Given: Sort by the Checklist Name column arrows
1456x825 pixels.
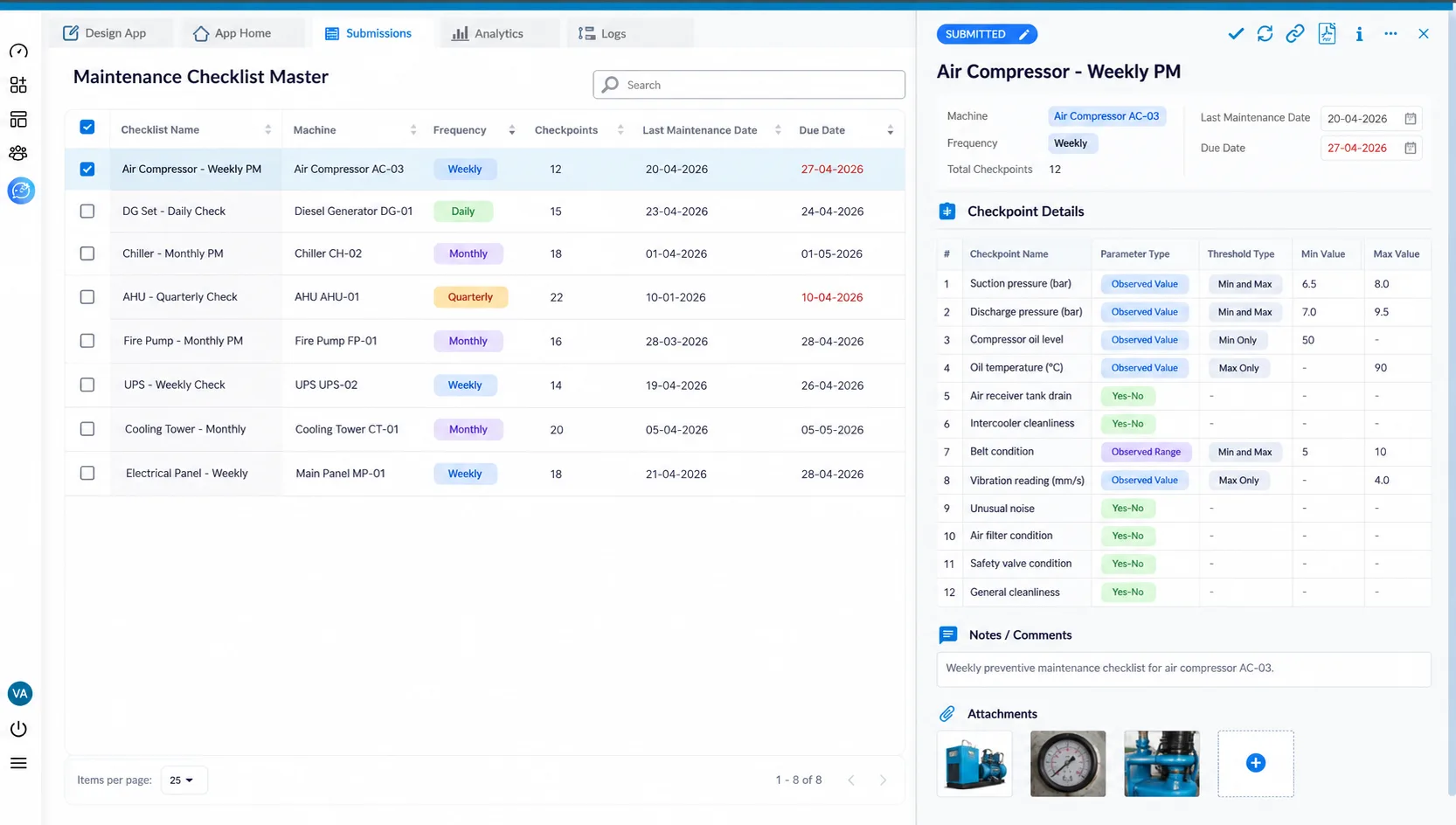Looking at the screenshot, I should (267, 130).
